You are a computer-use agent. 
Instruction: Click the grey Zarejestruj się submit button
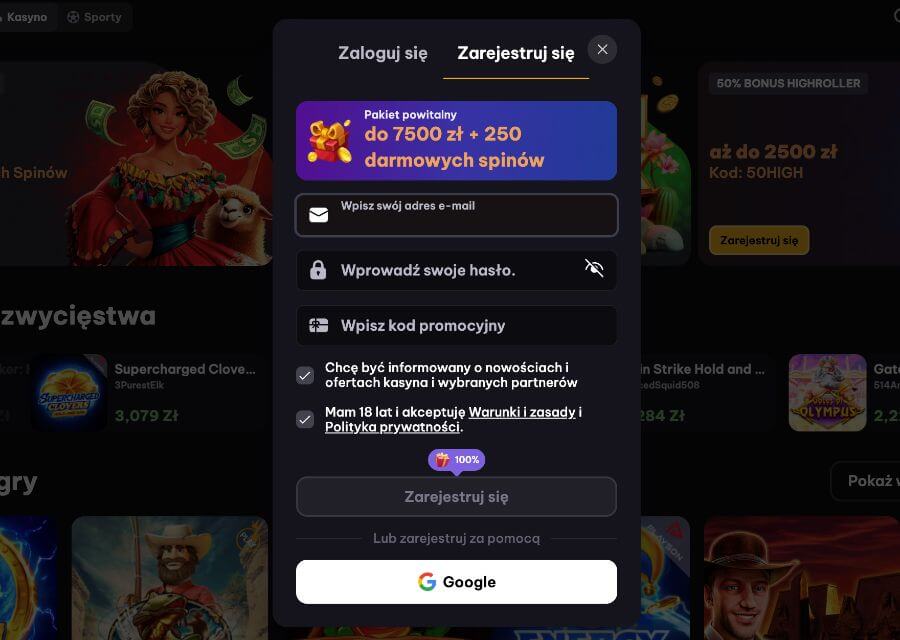pyautogui.click(x=456, y=497)
